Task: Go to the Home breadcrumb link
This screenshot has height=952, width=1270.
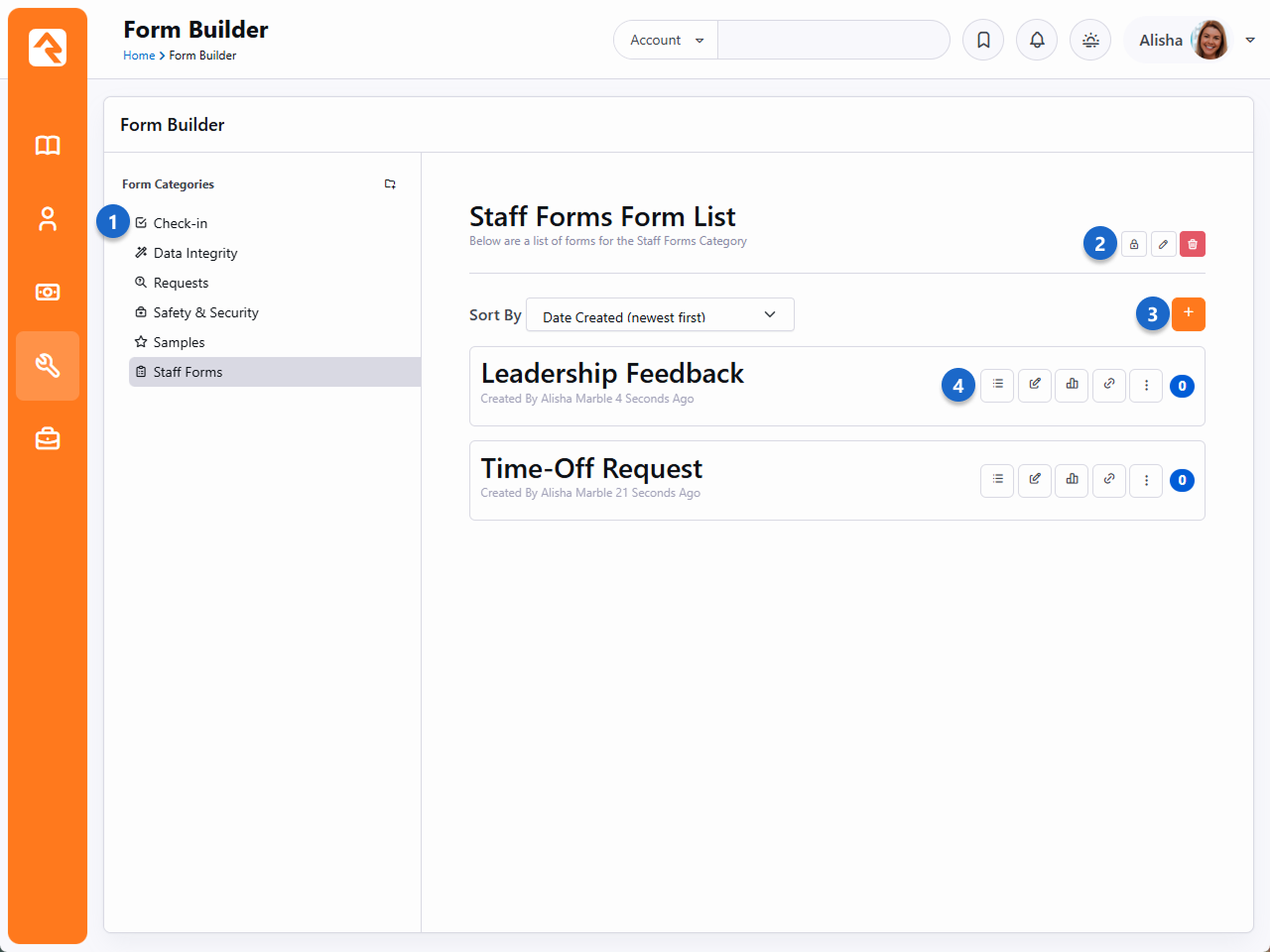Action: click(x=139, y=56)
